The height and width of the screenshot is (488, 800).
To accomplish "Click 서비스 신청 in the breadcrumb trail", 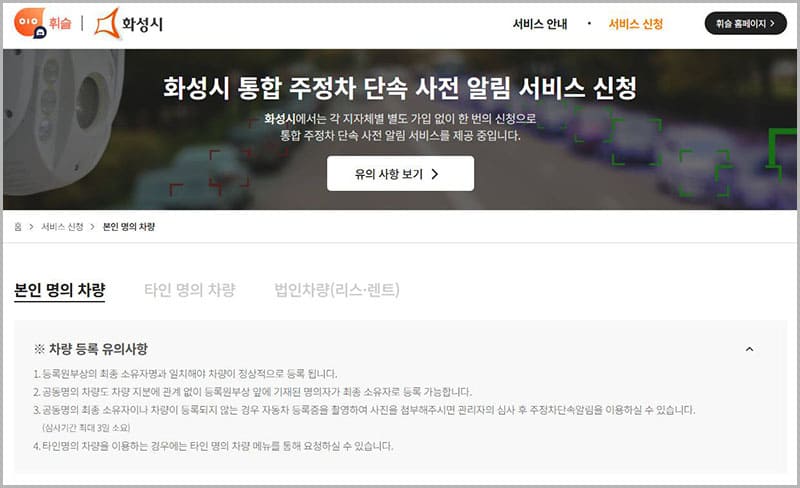I will coord(62,227).
